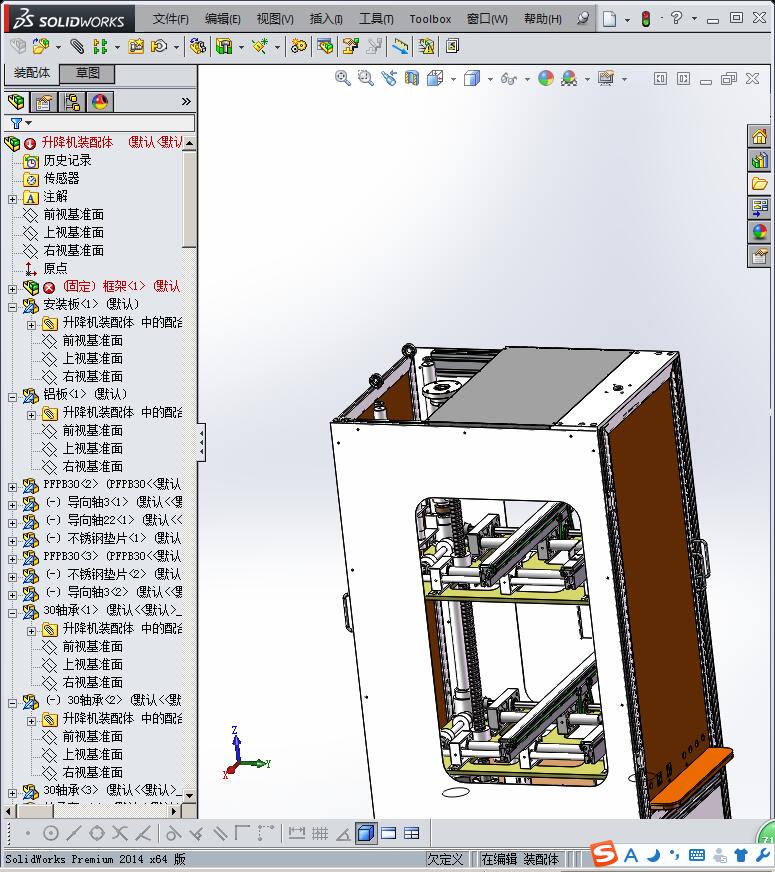Select the four view viewport button
Viewport: 775px width, 872px height.
pos(411,833)
